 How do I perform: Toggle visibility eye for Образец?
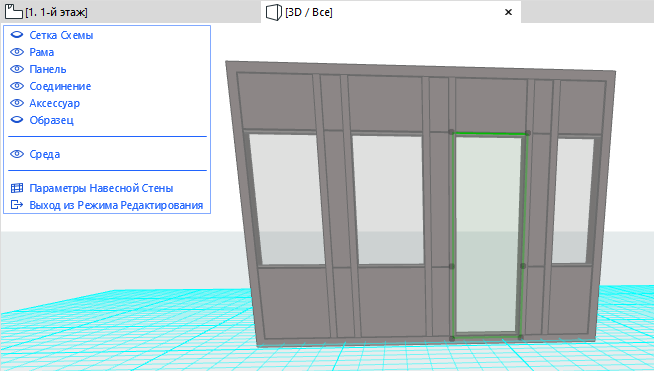17,120
